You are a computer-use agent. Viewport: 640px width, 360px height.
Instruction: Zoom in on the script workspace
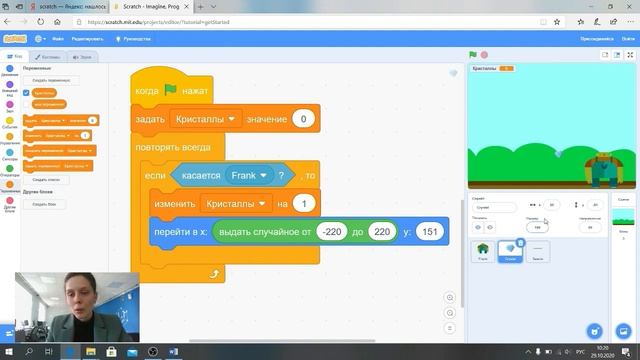450,298
